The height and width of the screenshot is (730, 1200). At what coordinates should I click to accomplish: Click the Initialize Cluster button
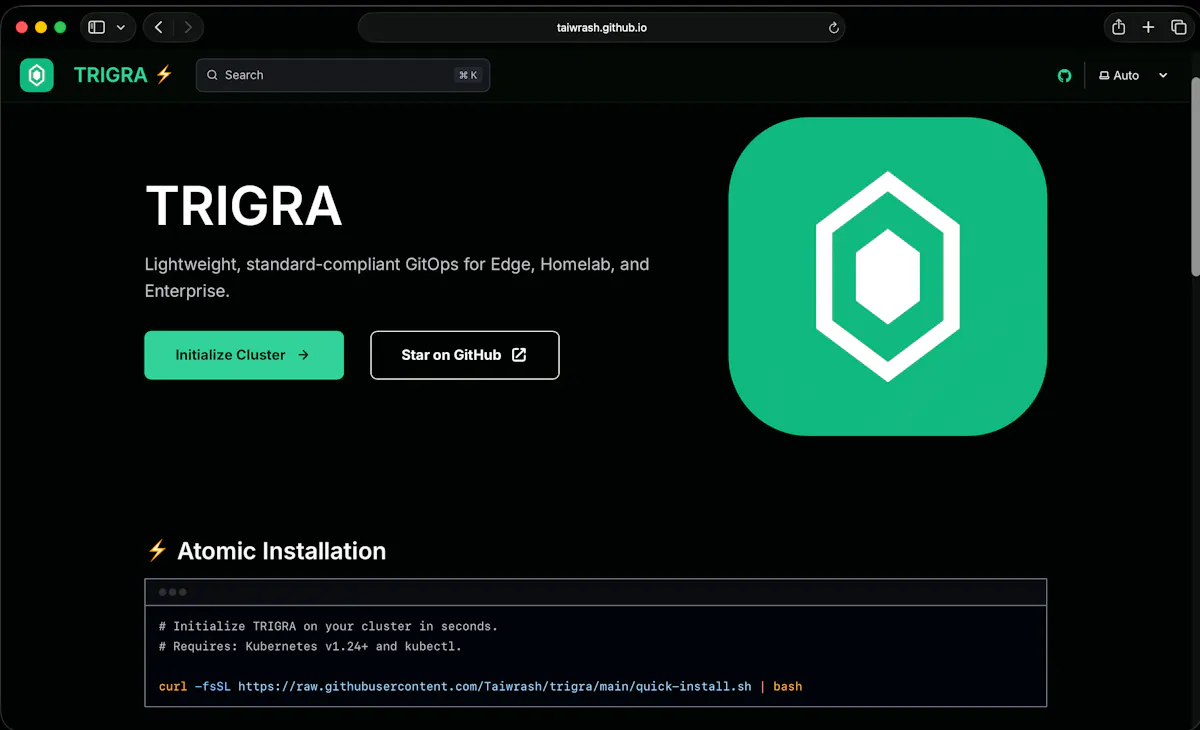pos(244,355)
